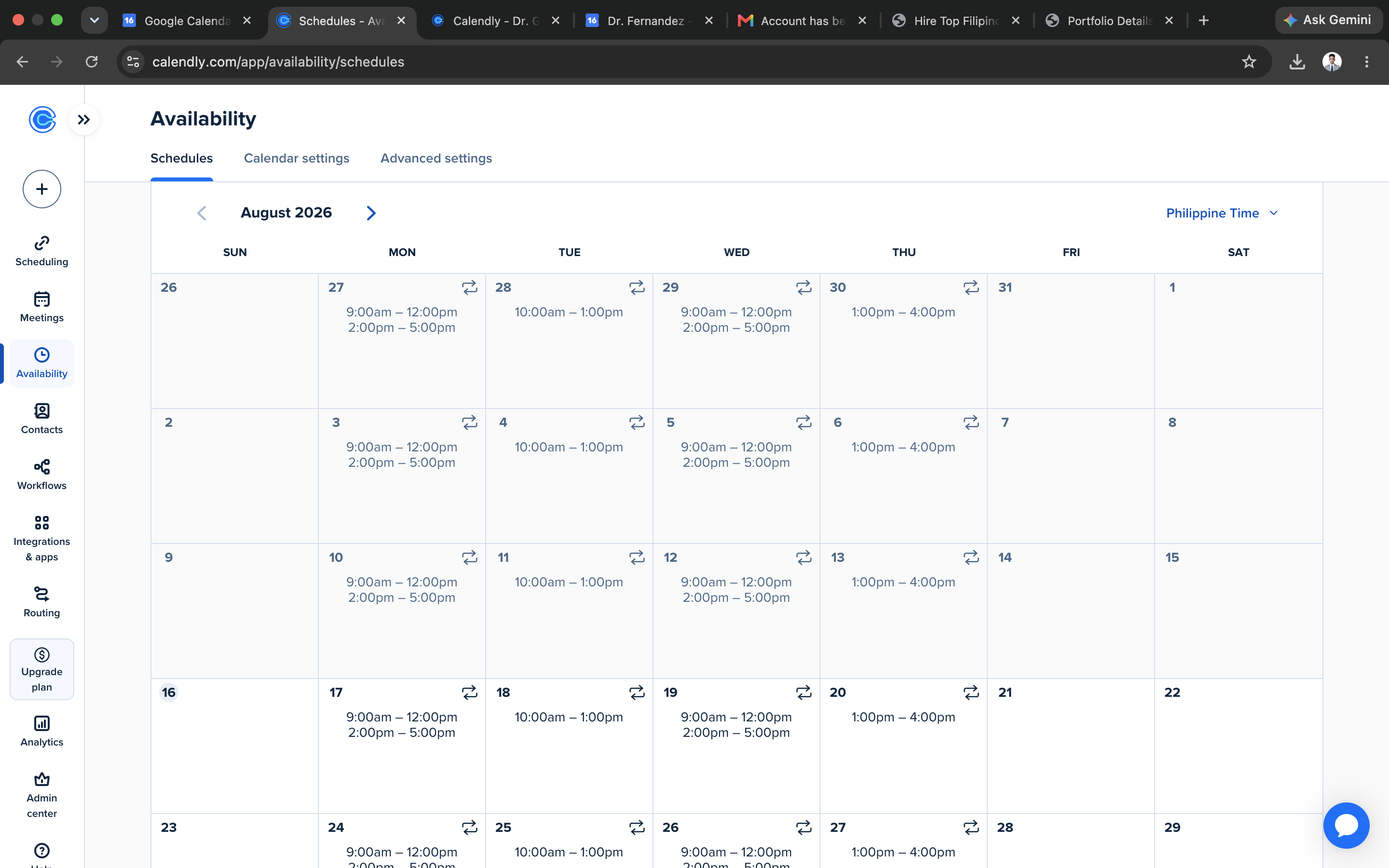Switch to the Schedules tab

coord(181,159)
